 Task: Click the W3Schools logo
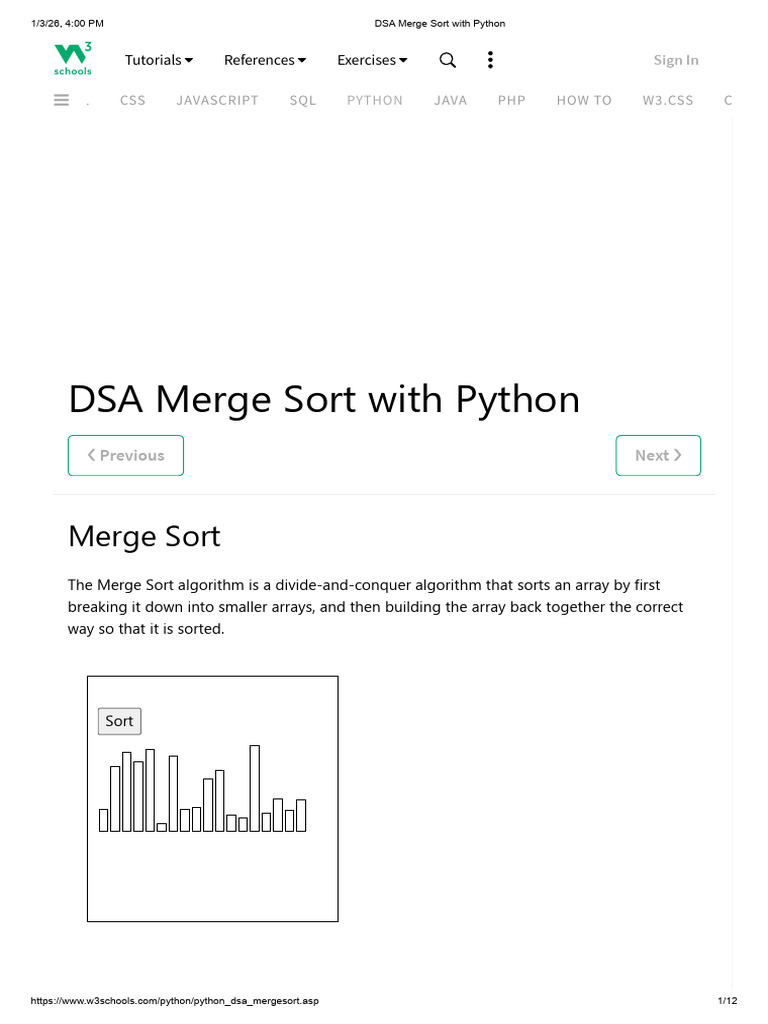[72, 59]
